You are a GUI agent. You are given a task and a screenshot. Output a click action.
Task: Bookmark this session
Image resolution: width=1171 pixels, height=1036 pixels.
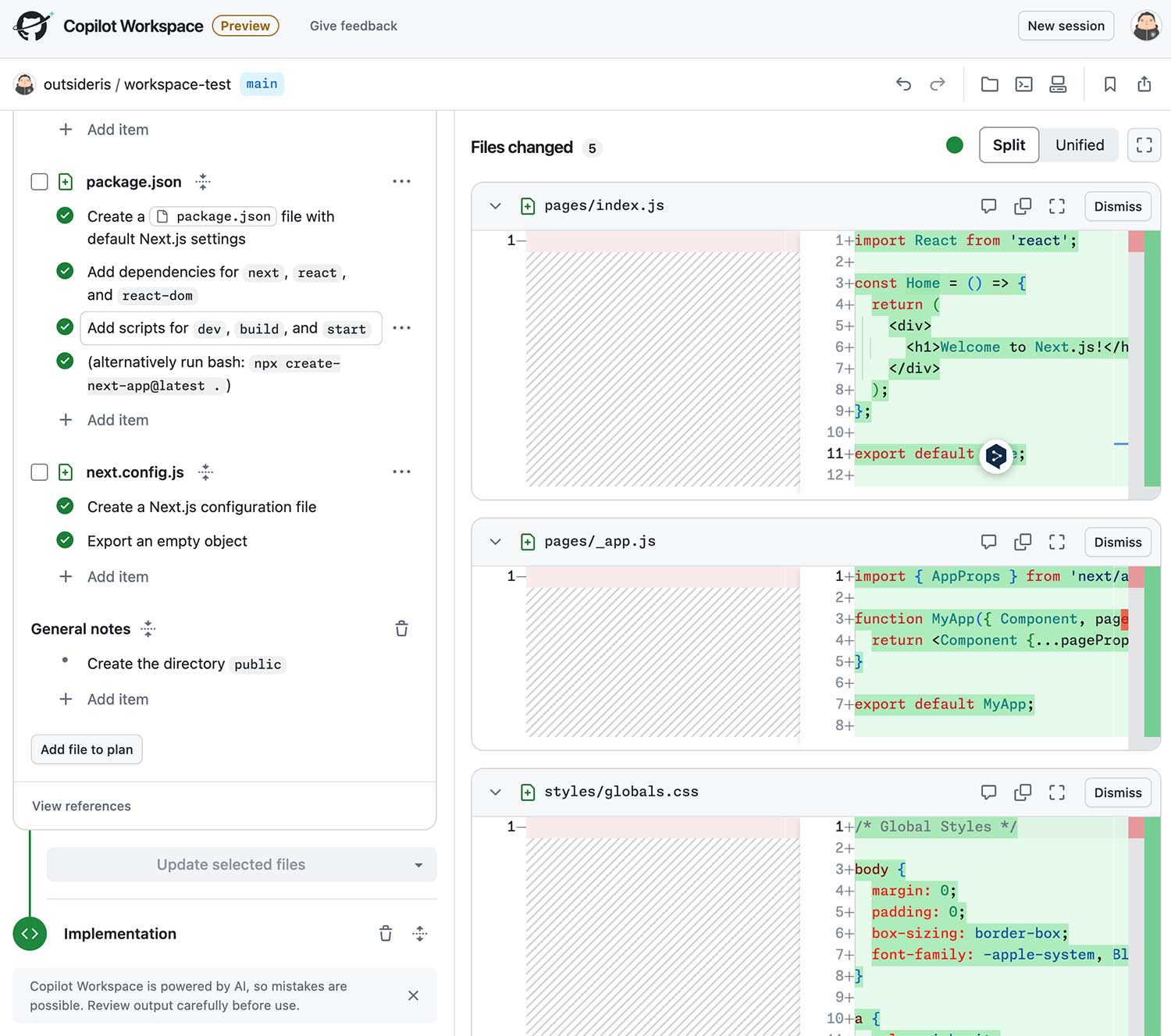[1110, 84]
